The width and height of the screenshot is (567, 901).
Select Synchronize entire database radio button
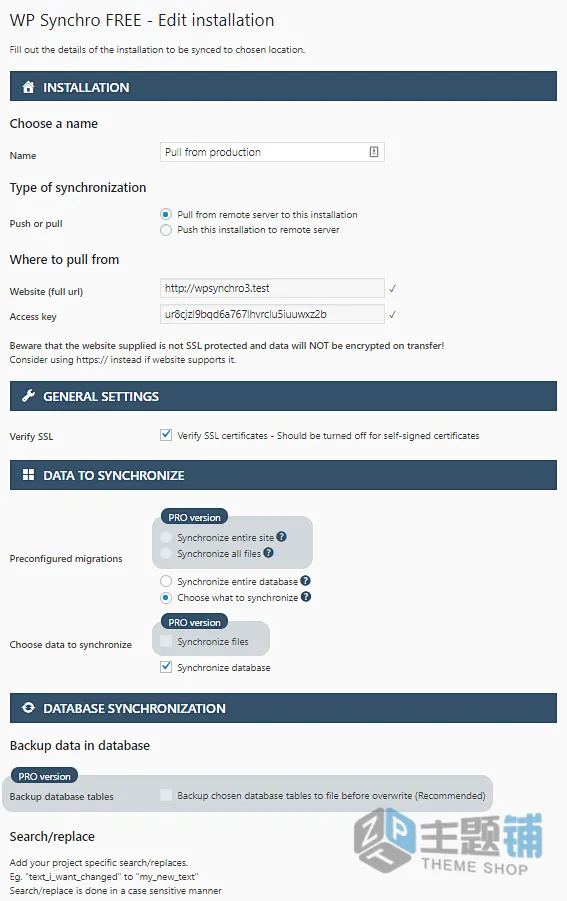click(166, 582)
